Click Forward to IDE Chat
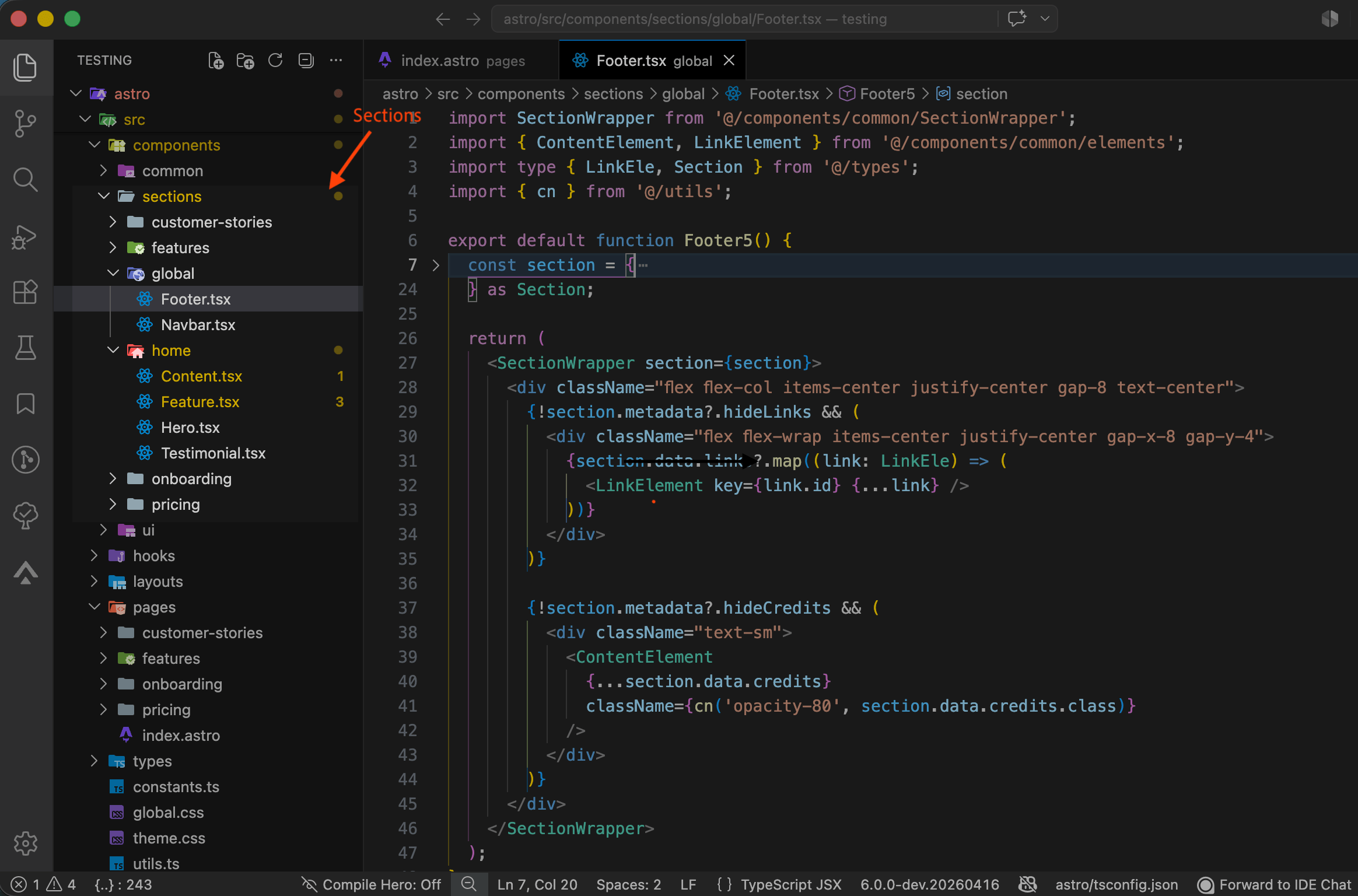 coord(1274,884)
